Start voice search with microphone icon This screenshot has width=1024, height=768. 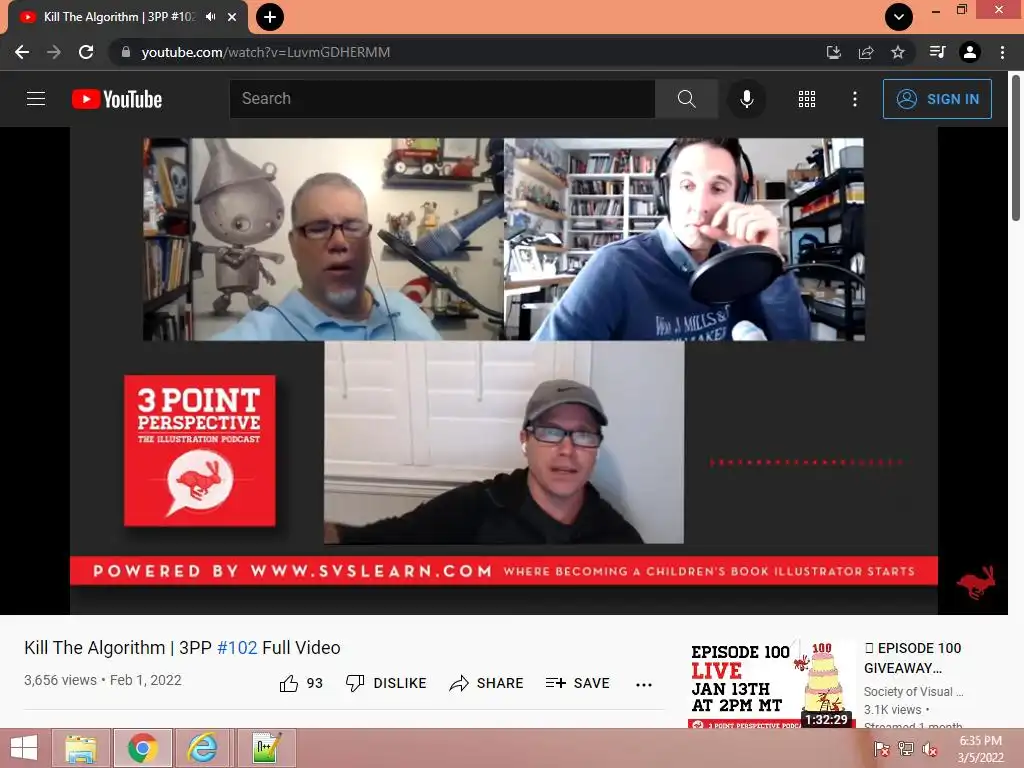tap(746, 99)
